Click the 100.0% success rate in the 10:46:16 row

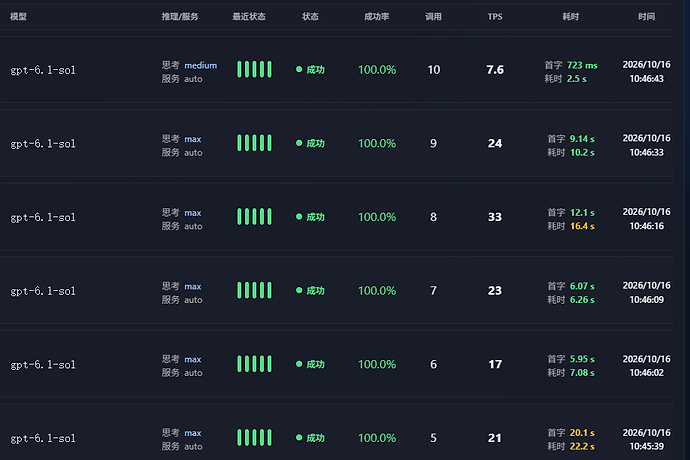pos(377,217)
